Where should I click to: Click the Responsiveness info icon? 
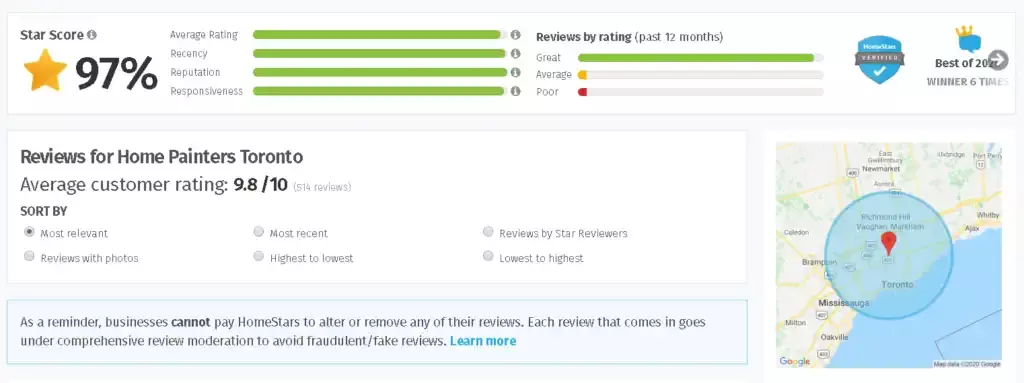(x=515, y=92)
